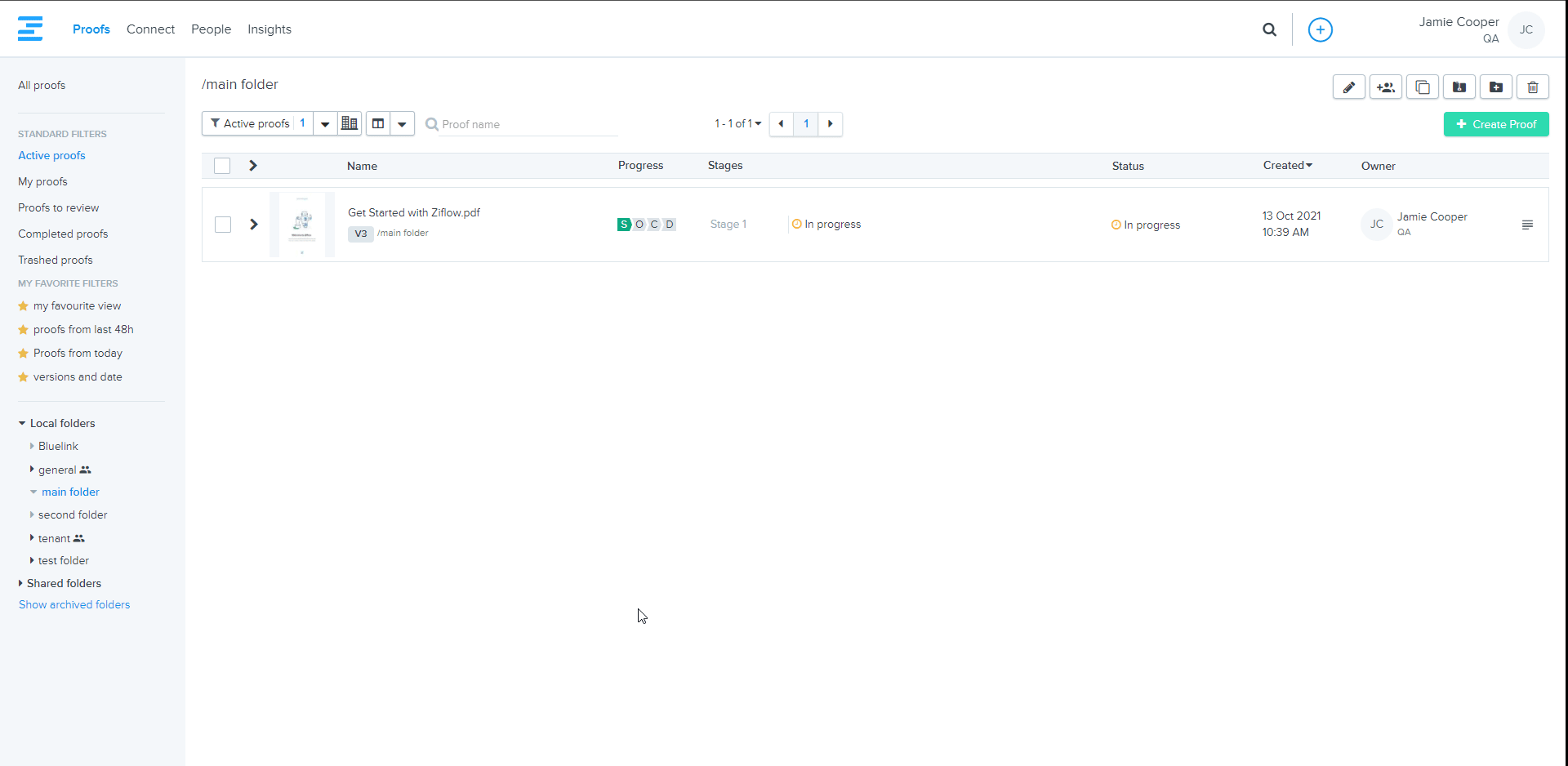Click the add people to folder icon
Image resolution: width=1568 pixels, height=766 pixels.
(1385, 87)
